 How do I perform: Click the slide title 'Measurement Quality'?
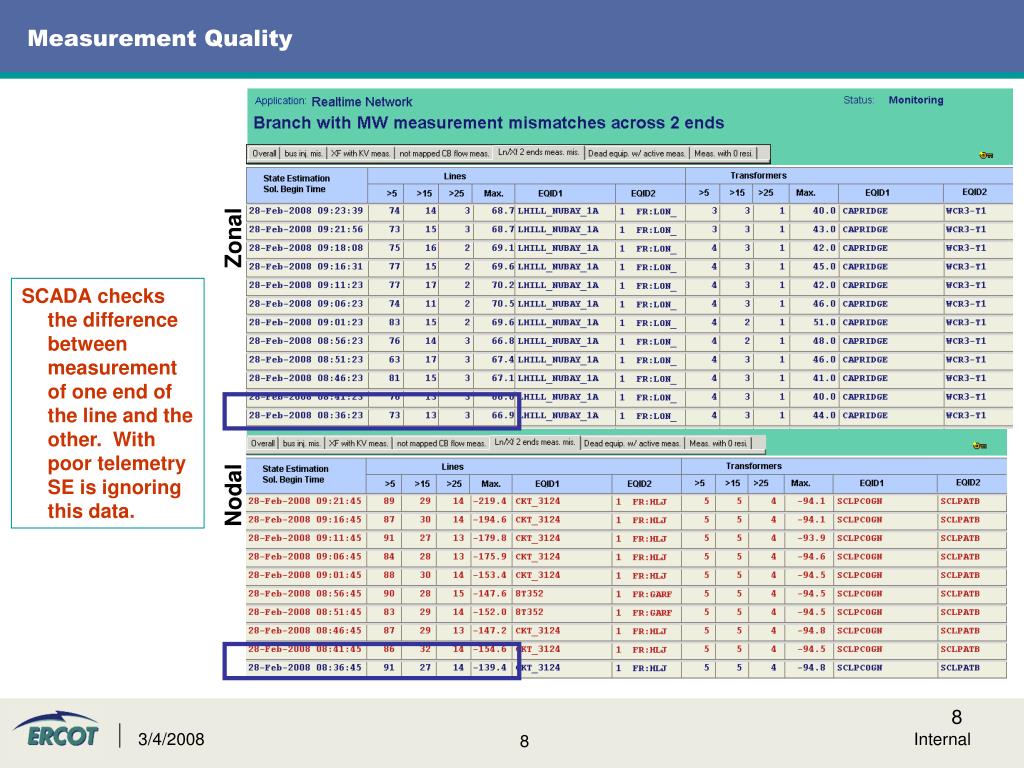(160, 38)
